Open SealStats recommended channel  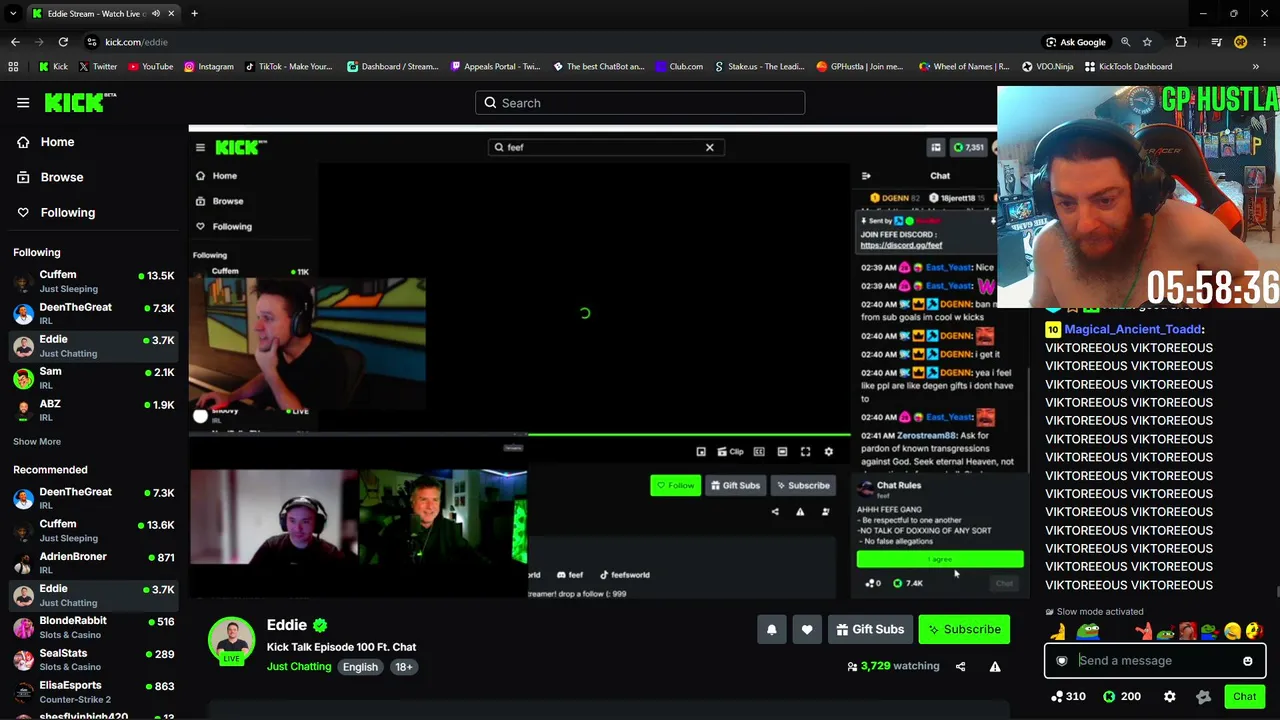[94, 660]
